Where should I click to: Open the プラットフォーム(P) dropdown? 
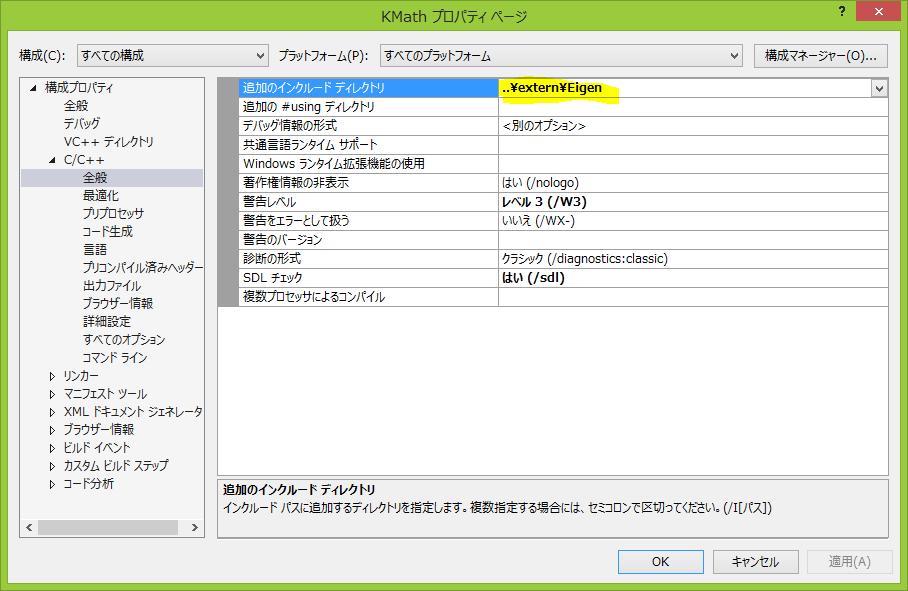561,56
